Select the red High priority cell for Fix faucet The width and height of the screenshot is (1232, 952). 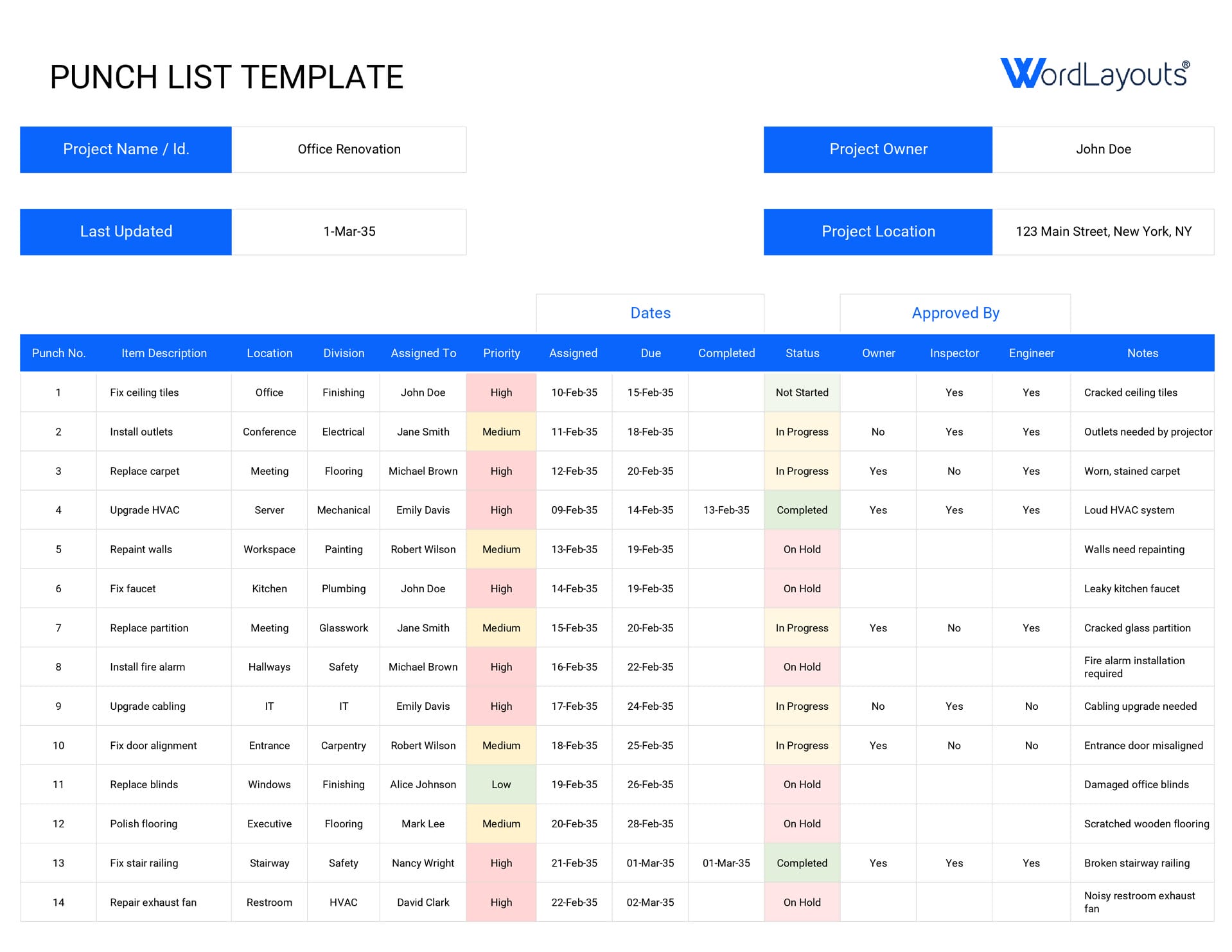pos(501,588)
